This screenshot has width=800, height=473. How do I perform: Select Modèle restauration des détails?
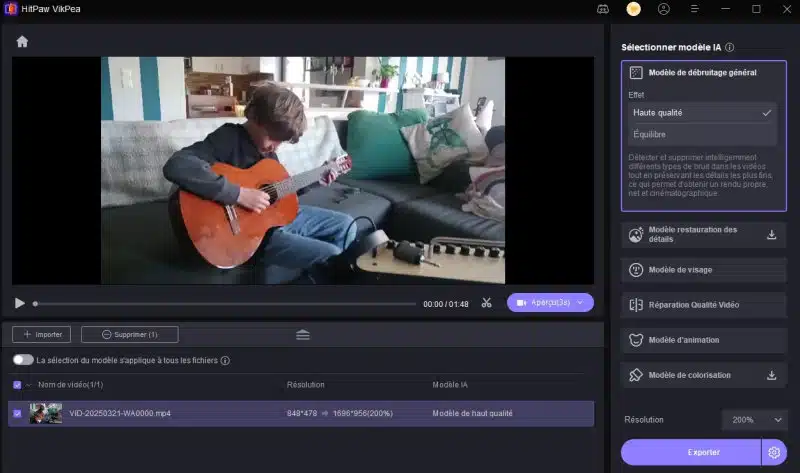[x=704, y=235]
